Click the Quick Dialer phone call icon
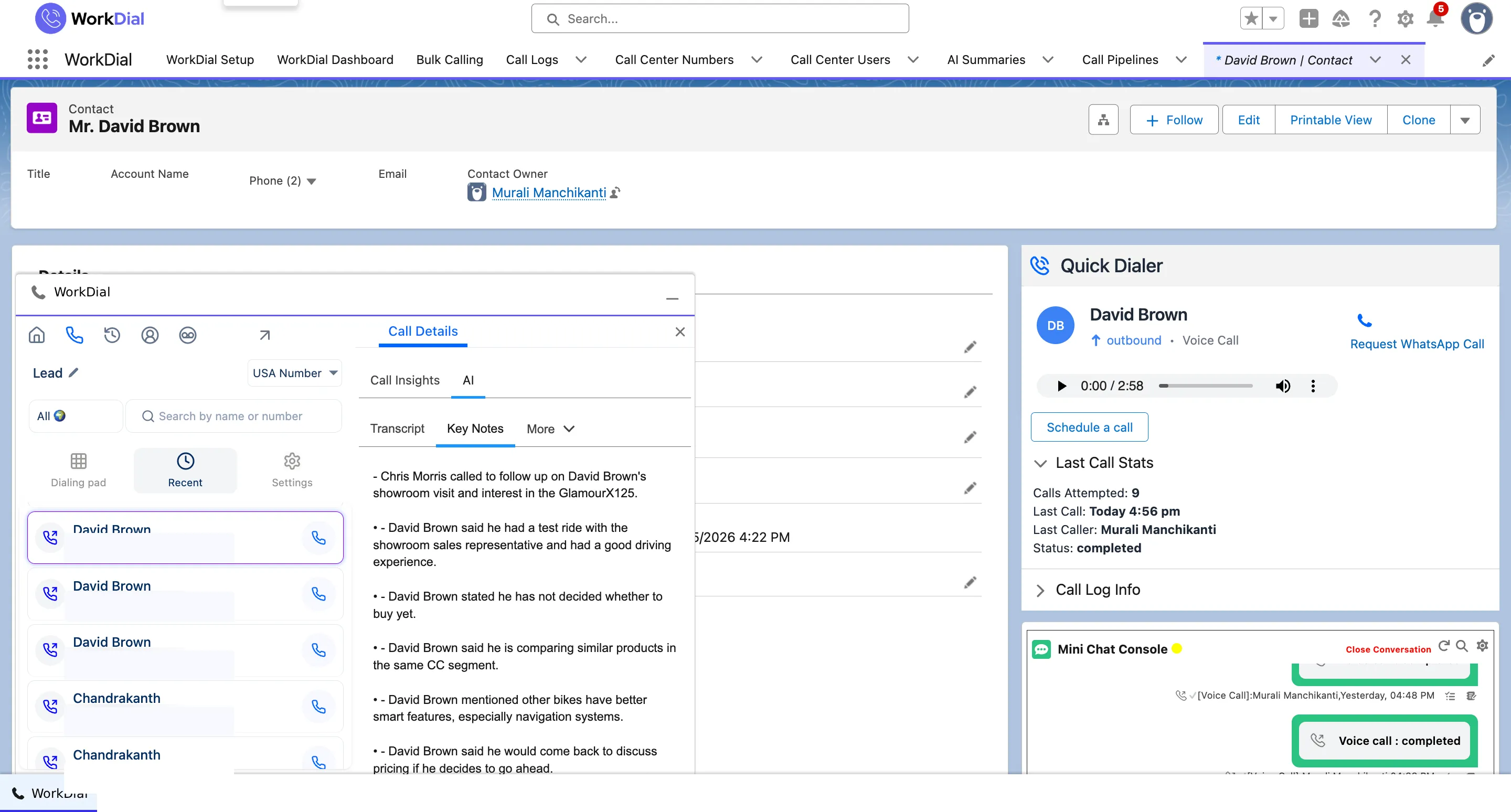This screenshot has height=812, width=1511. (x=1364, y=320)
